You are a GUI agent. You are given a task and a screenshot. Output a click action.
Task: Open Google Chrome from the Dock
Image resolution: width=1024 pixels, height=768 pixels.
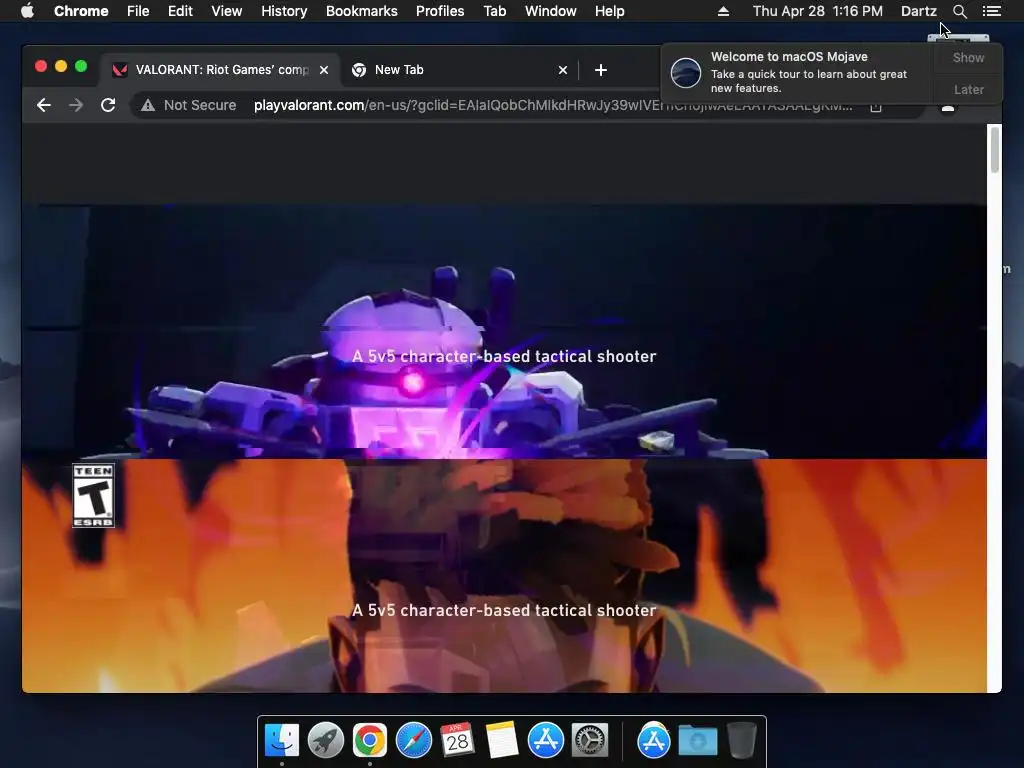tap(370, 741)
